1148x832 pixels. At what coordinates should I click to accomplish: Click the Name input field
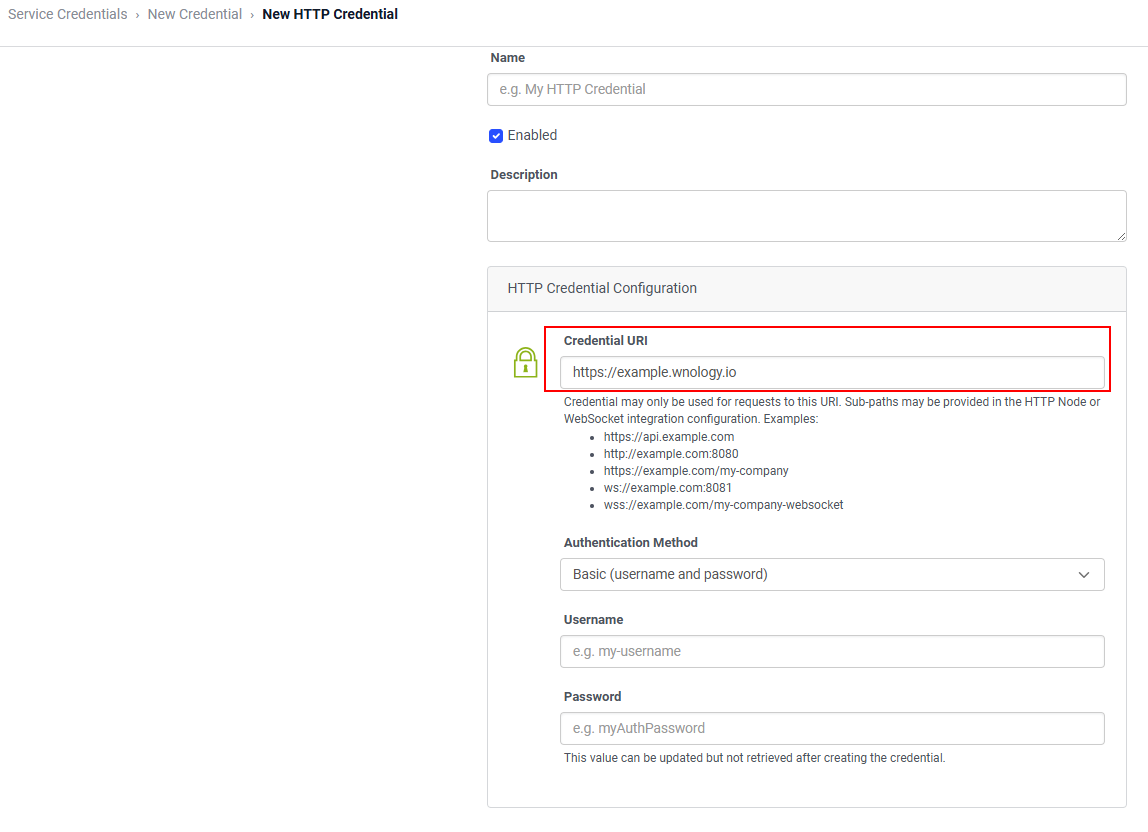806,89
